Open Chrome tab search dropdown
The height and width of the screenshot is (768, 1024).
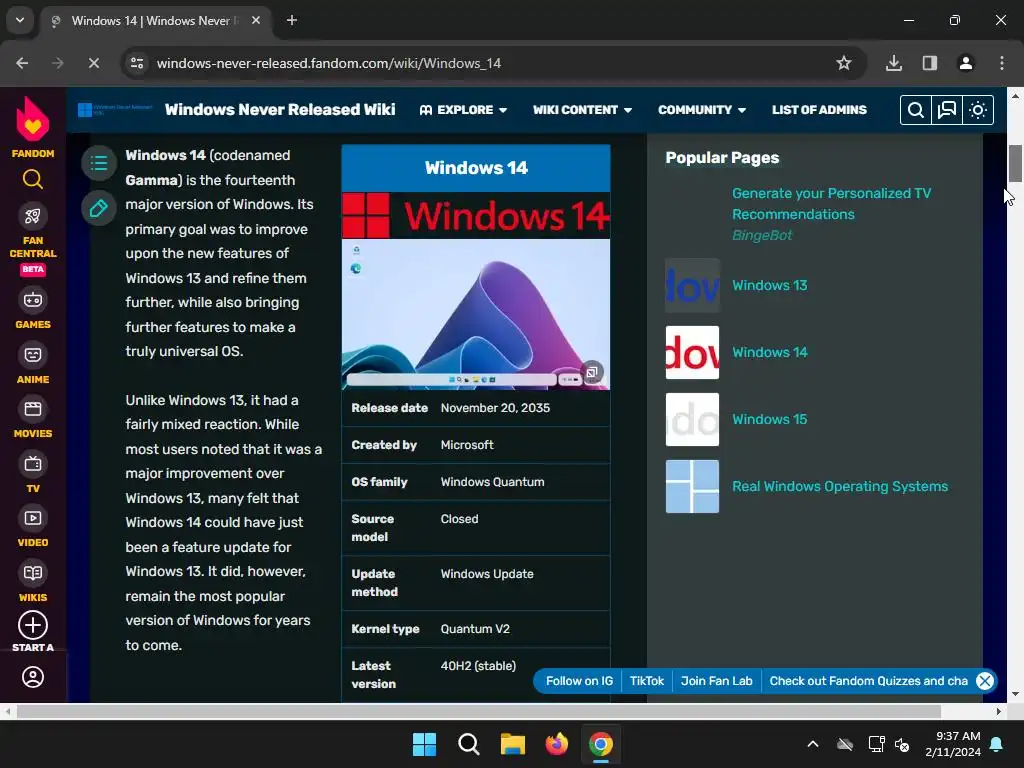[20, 20]
